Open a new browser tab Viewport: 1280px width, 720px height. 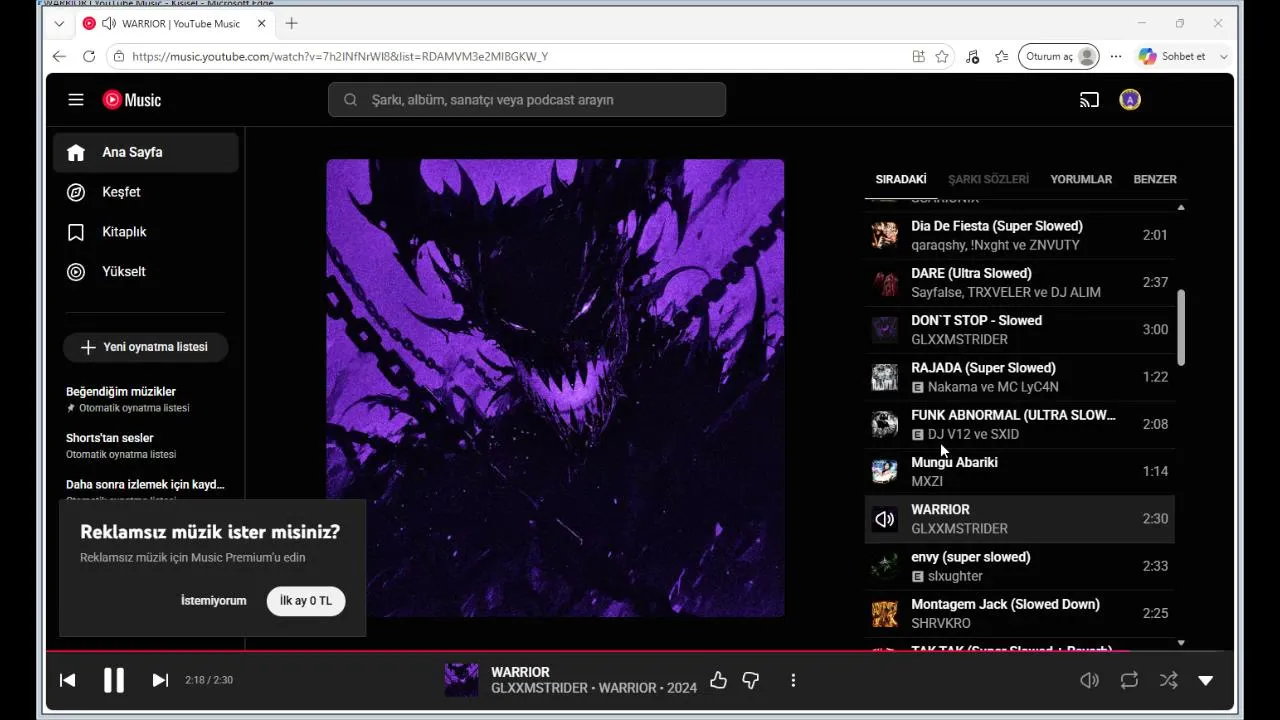pos(291,23)
